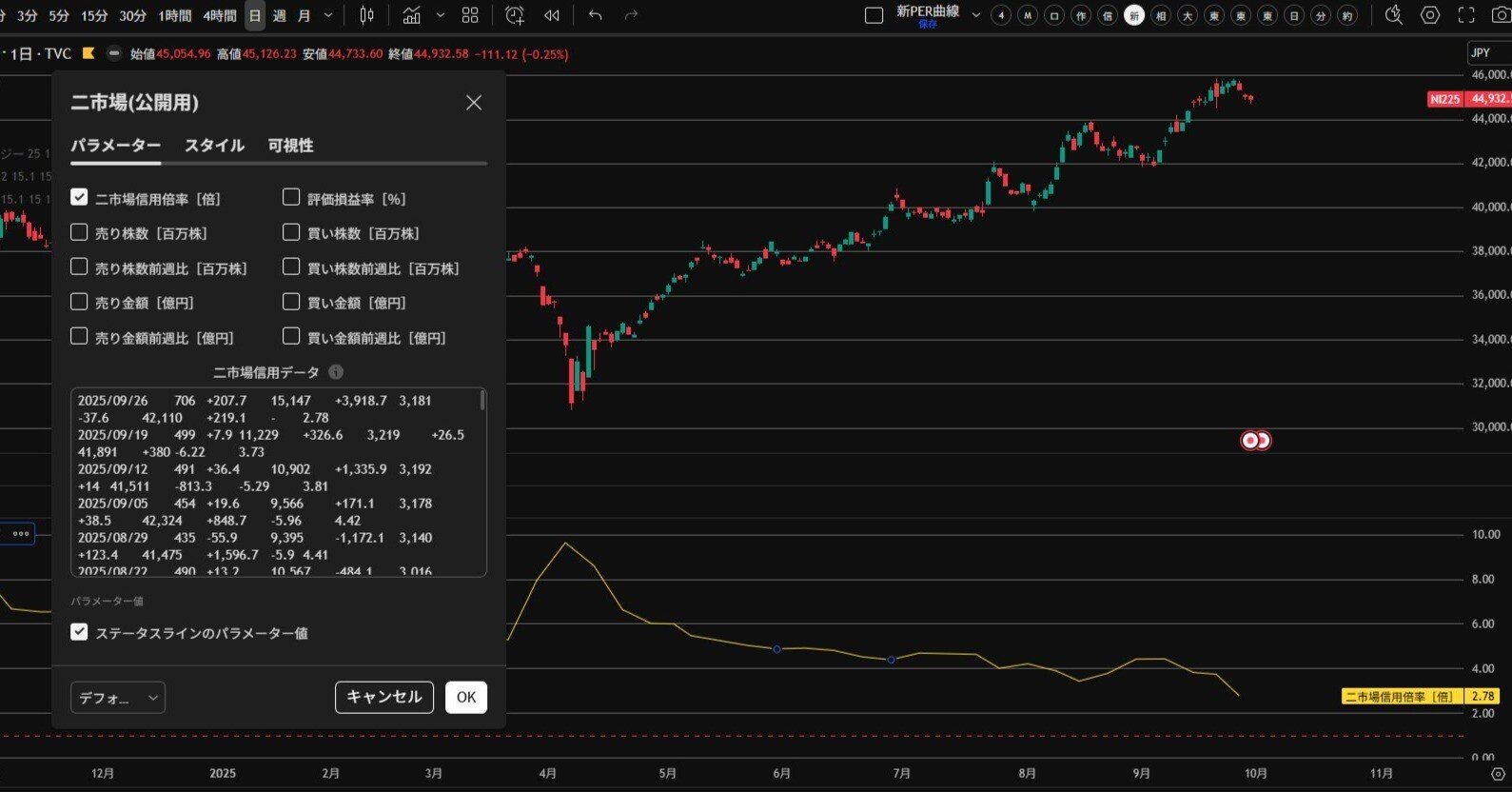Take a chart snapshot with camera icon
The width and height of the screenshot is (1512, 792).
[x=1502, y=15]
